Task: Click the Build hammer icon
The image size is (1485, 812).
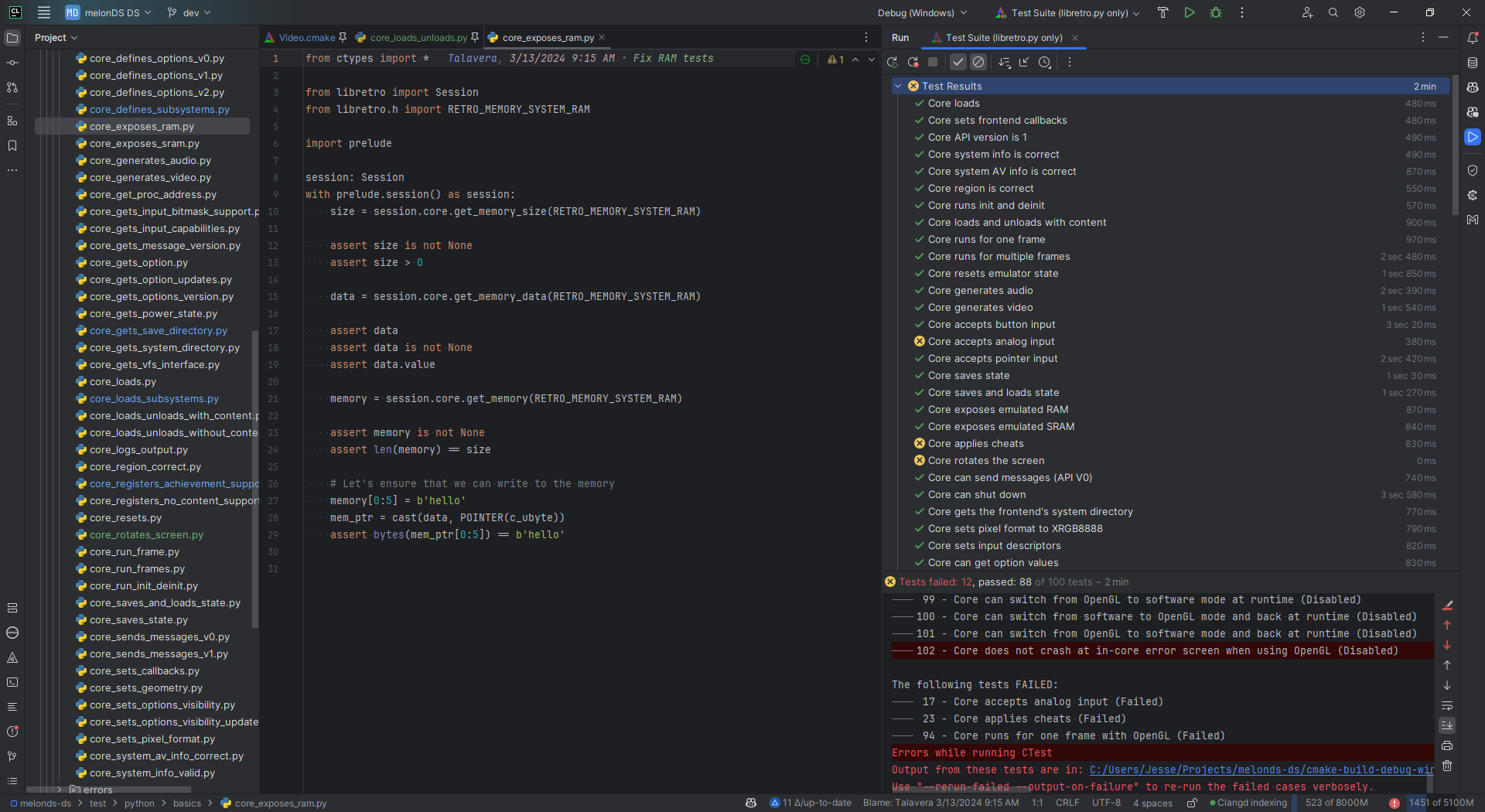Action: pos(1162,13)
